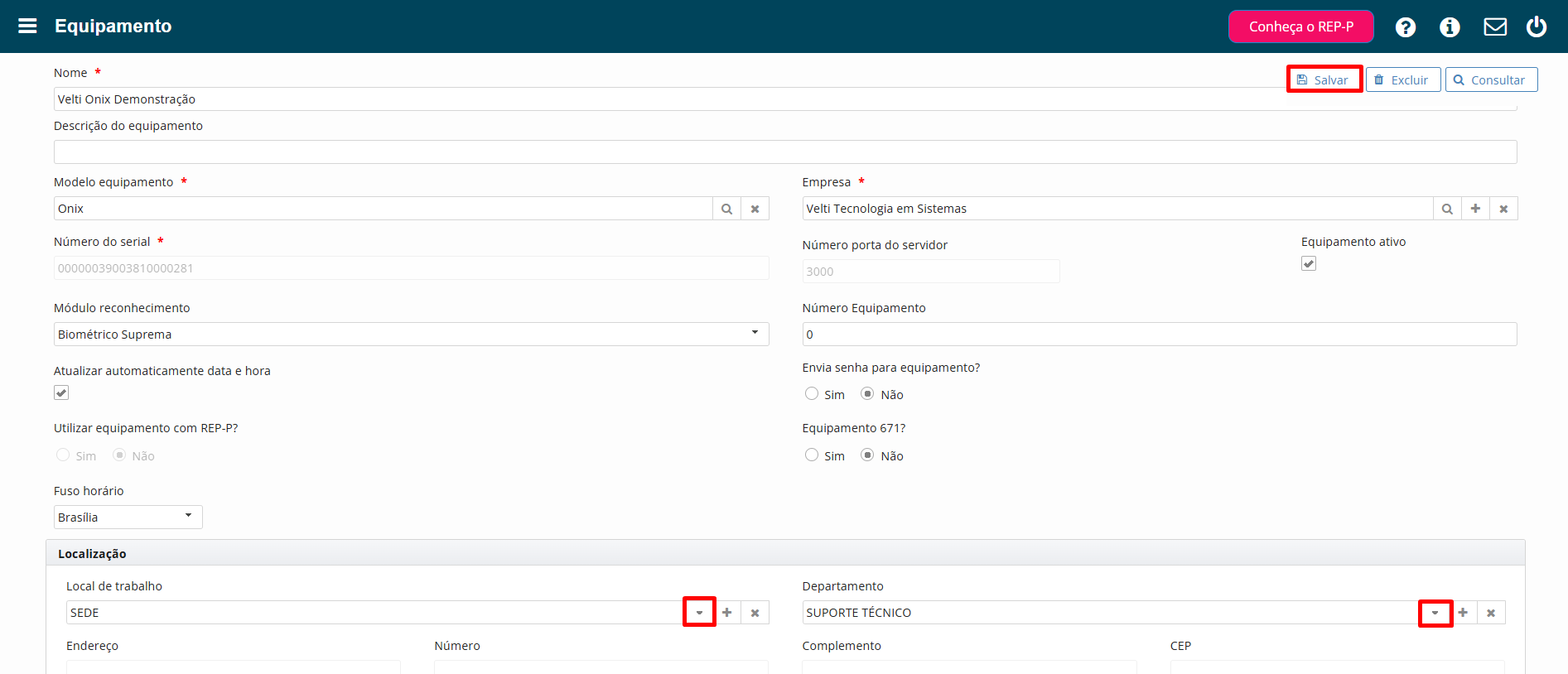The width and height of the screenshot is (1568, 674).
Task: Click the Localização section header
Action: [785, 553]
